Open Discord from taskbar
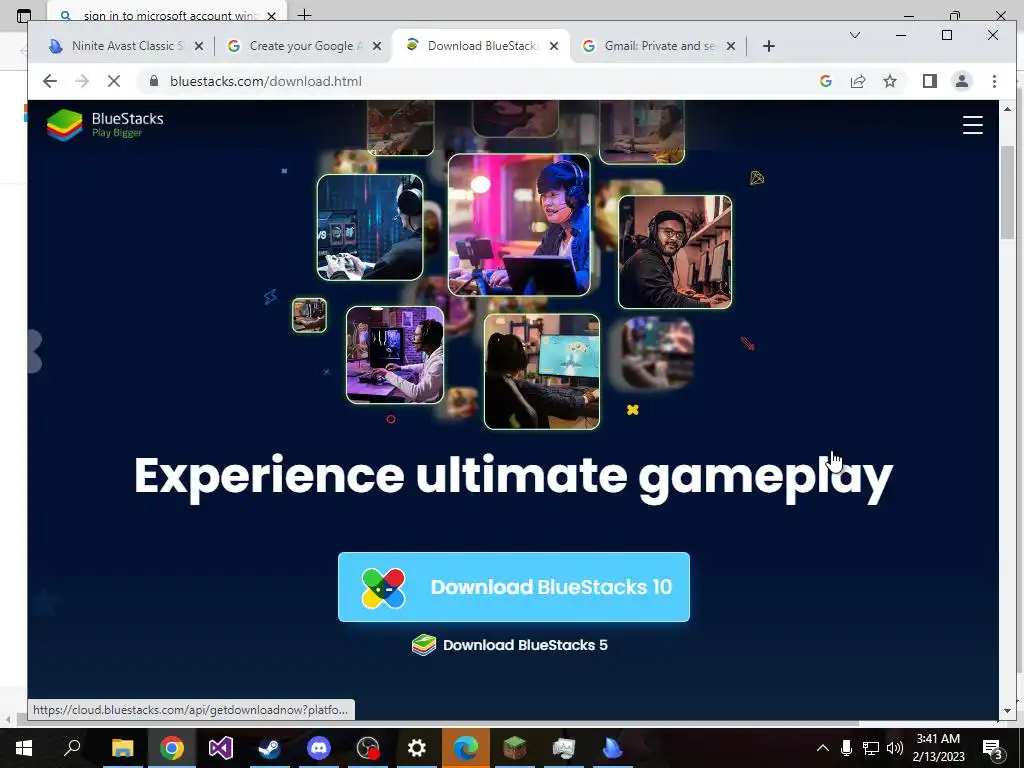The width and height of the screenshot is (1024, 768). pyautogui.click(x=319, y=748)
